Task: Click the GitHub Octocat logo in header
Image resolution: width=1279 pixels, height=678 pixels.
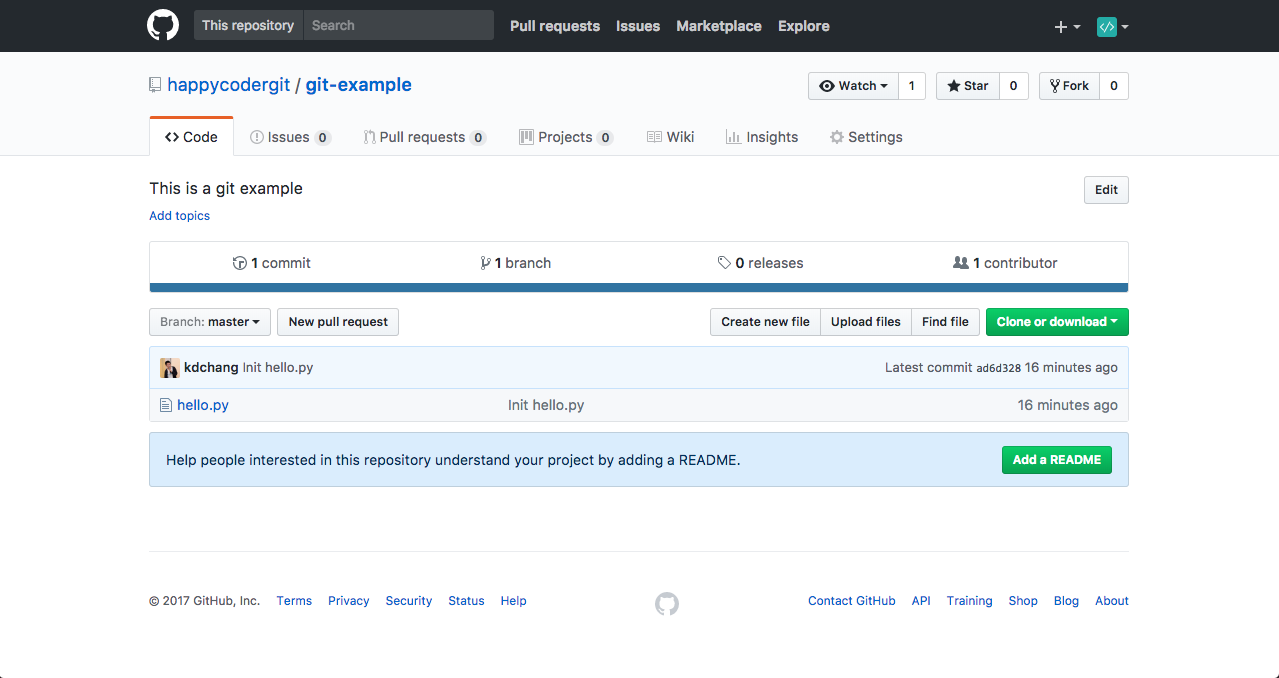Action: (163, 26)
